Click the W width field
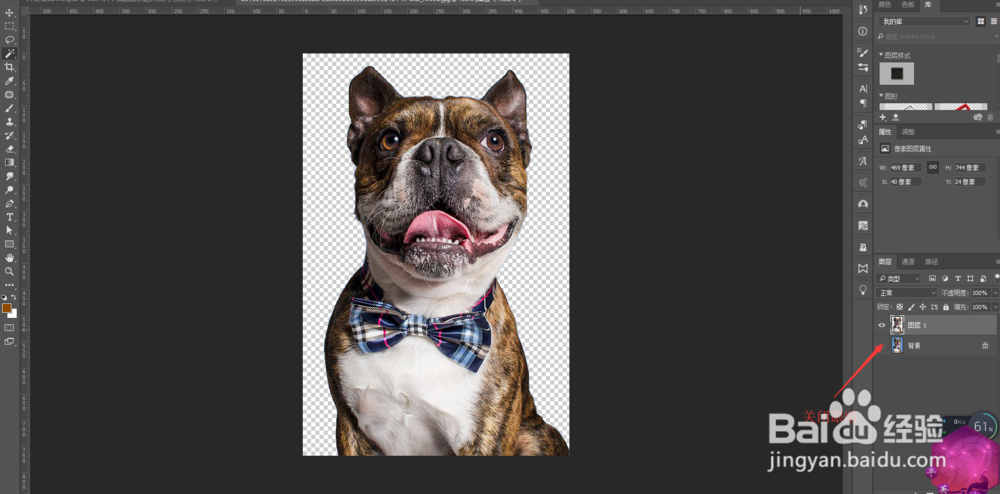Screen dimensions: 1000x494 click(x=906, y=168)
